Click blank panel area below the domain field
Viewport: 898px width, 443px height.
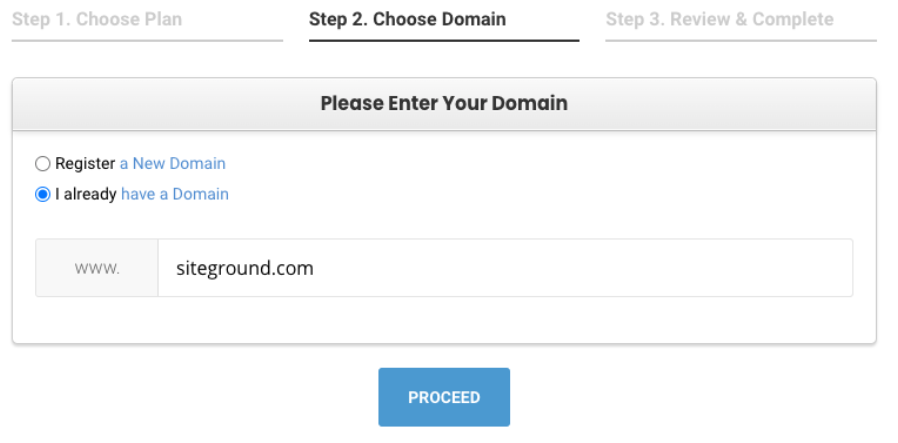(x=444, y=320)
